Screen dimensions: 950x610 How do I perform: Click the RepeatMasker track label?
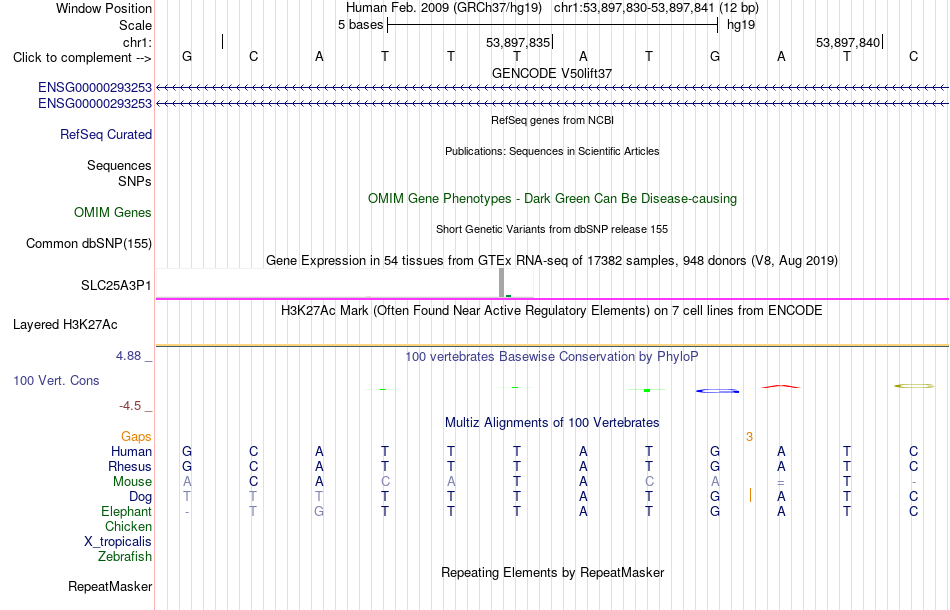point(110,586)
